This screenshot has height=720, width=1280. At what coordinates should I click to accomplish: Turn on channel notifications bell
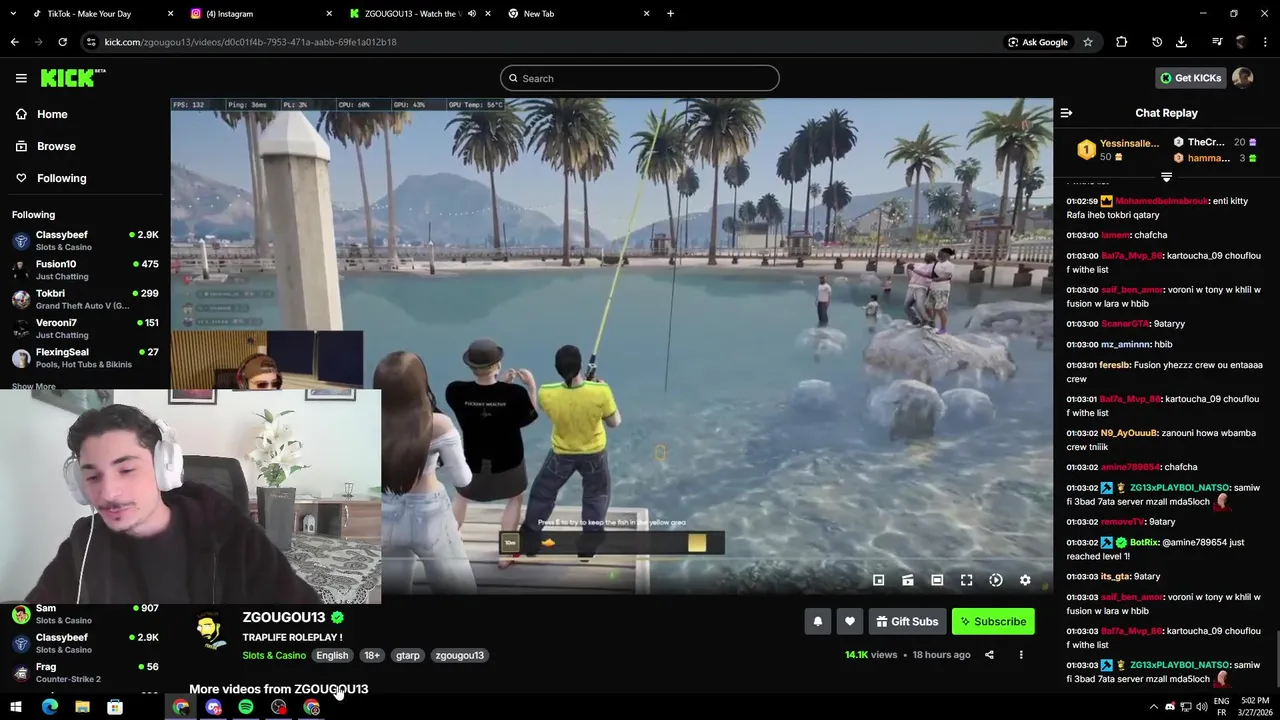pyautogui.click(x=818, y=622)
